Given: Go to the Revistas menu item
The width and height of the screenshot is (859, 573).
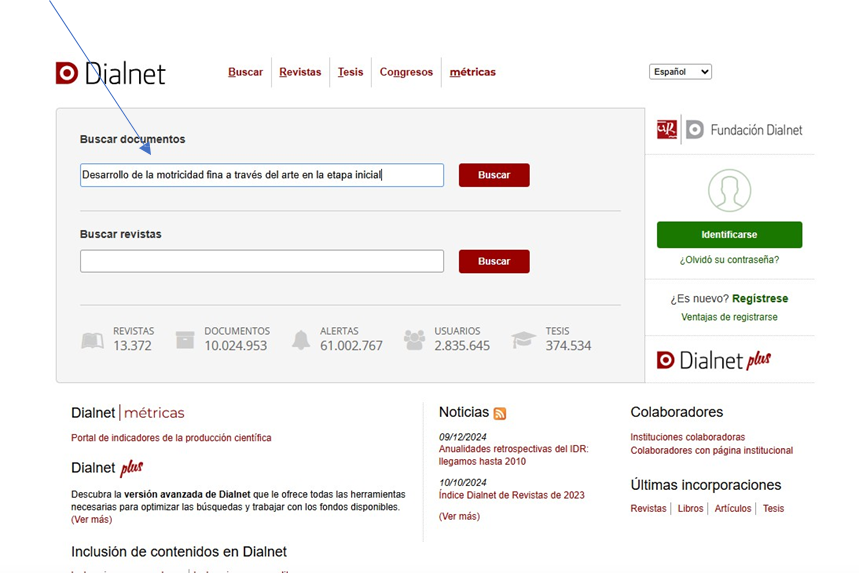Looking at the screenshot, I should click(300, 72).
